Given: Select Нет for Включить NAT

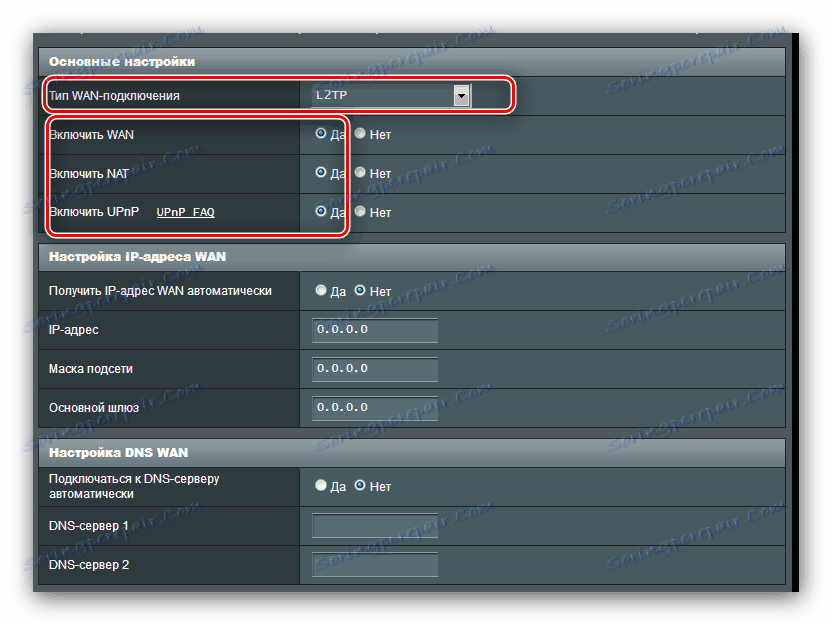Looking at the screenshot, I should pyautogui.click(x=360, y=172).
